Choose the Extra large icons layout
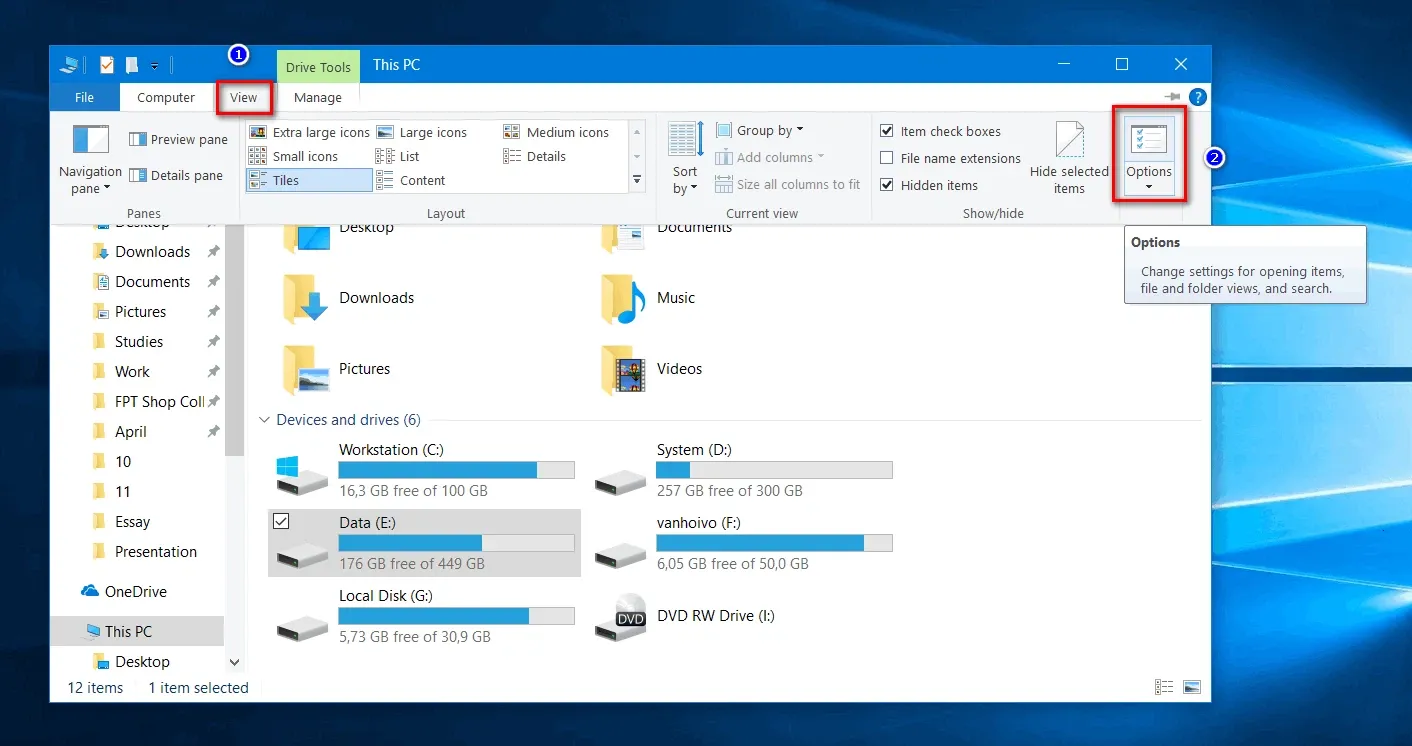This screenshot has height=746, width=1412. (x=309, y=132)
